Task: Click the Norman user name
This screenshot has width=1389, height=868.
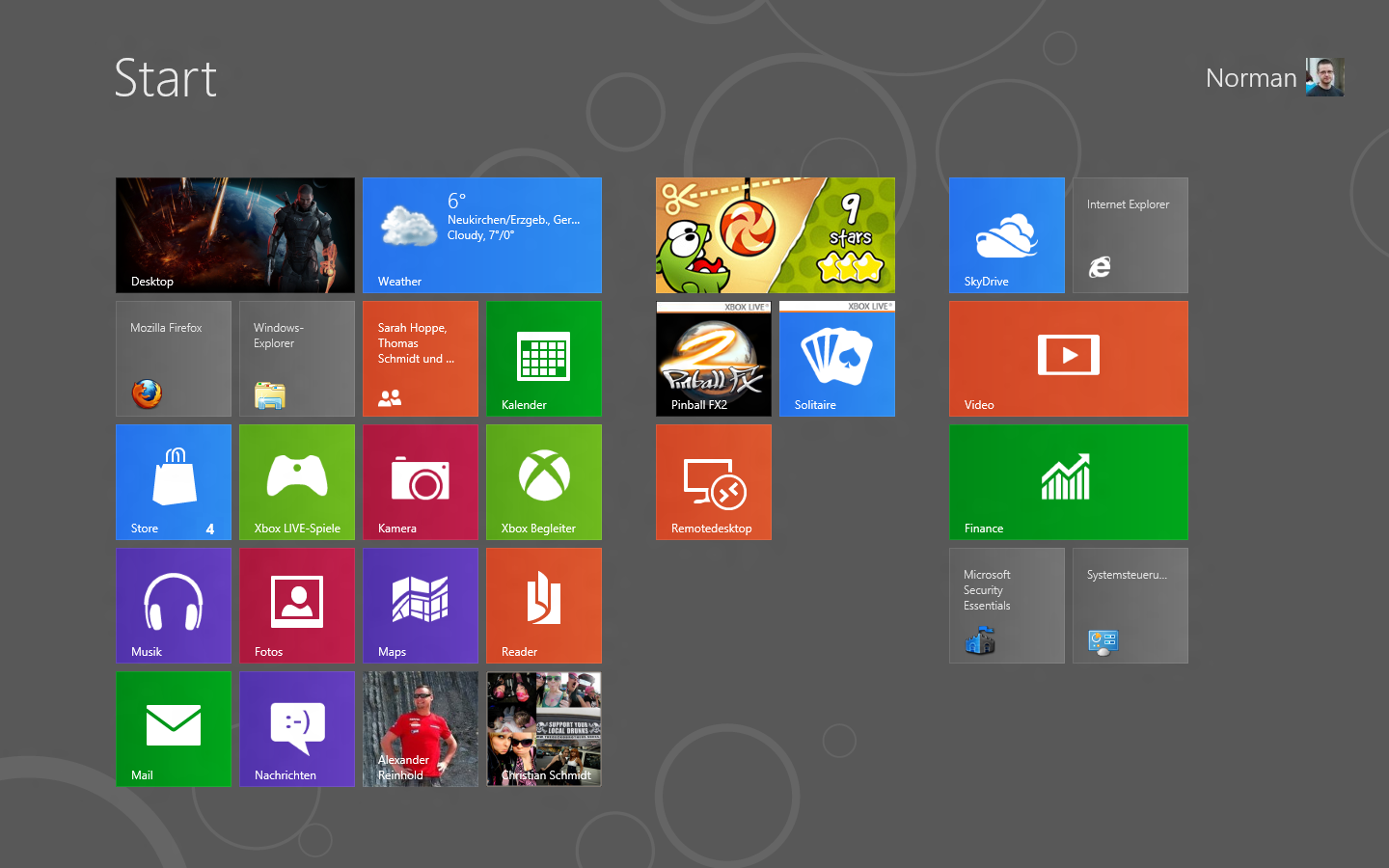Action: pos(1251,77)
